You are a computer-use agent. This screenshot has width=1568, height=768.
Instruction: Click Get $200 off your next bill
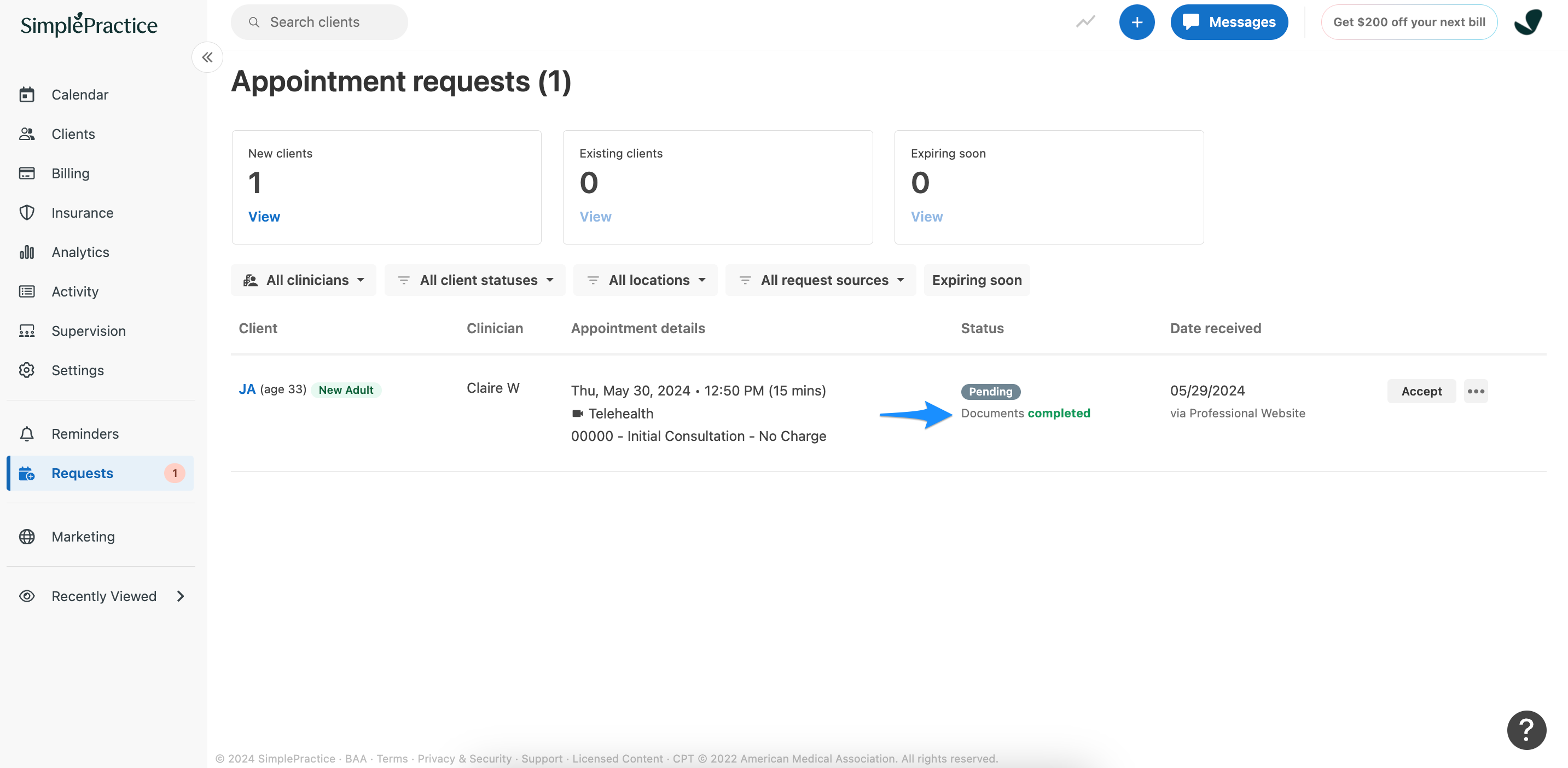point(1409,22)
